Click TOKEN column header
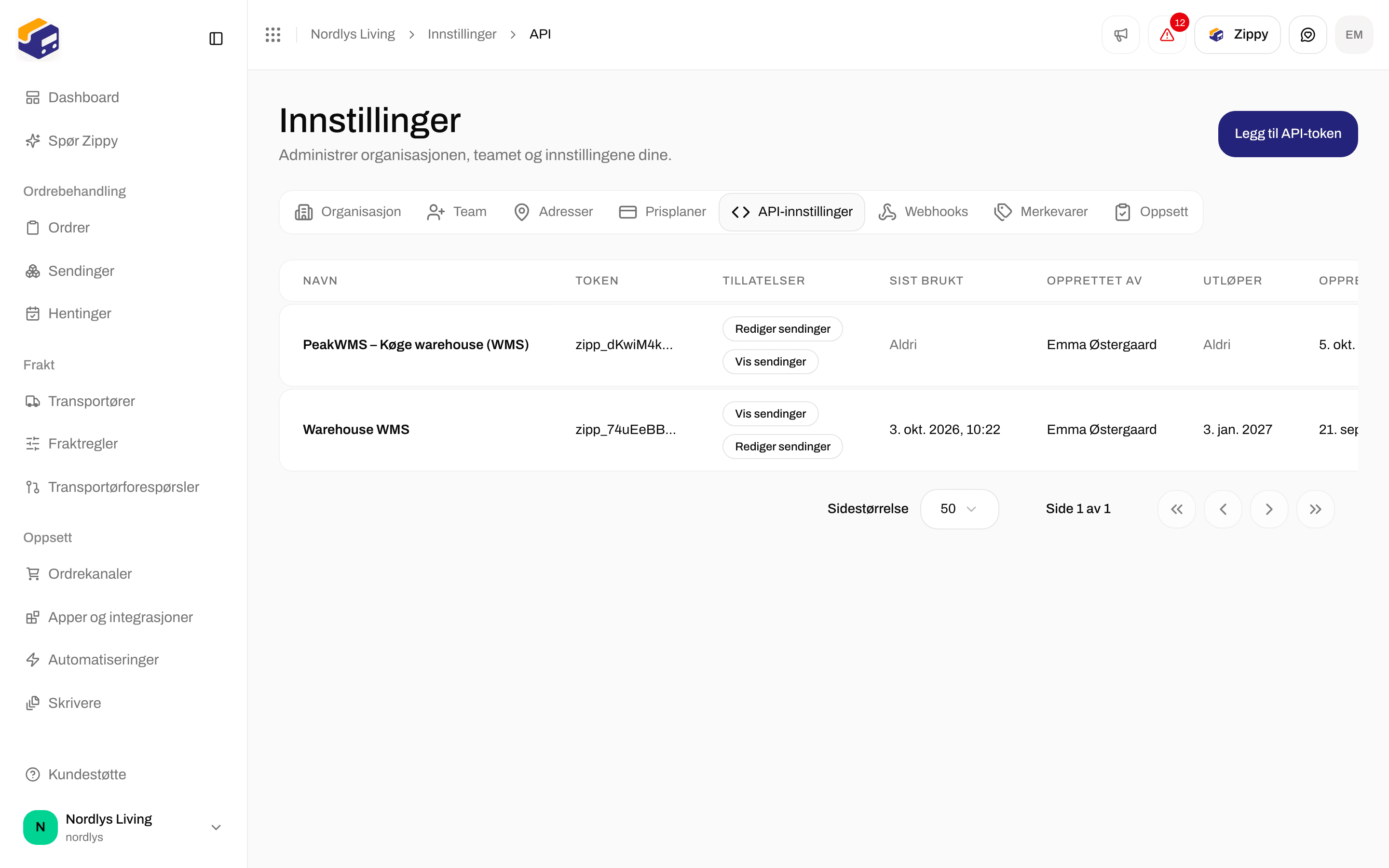The image size is (1389, 868). point(597,281)
